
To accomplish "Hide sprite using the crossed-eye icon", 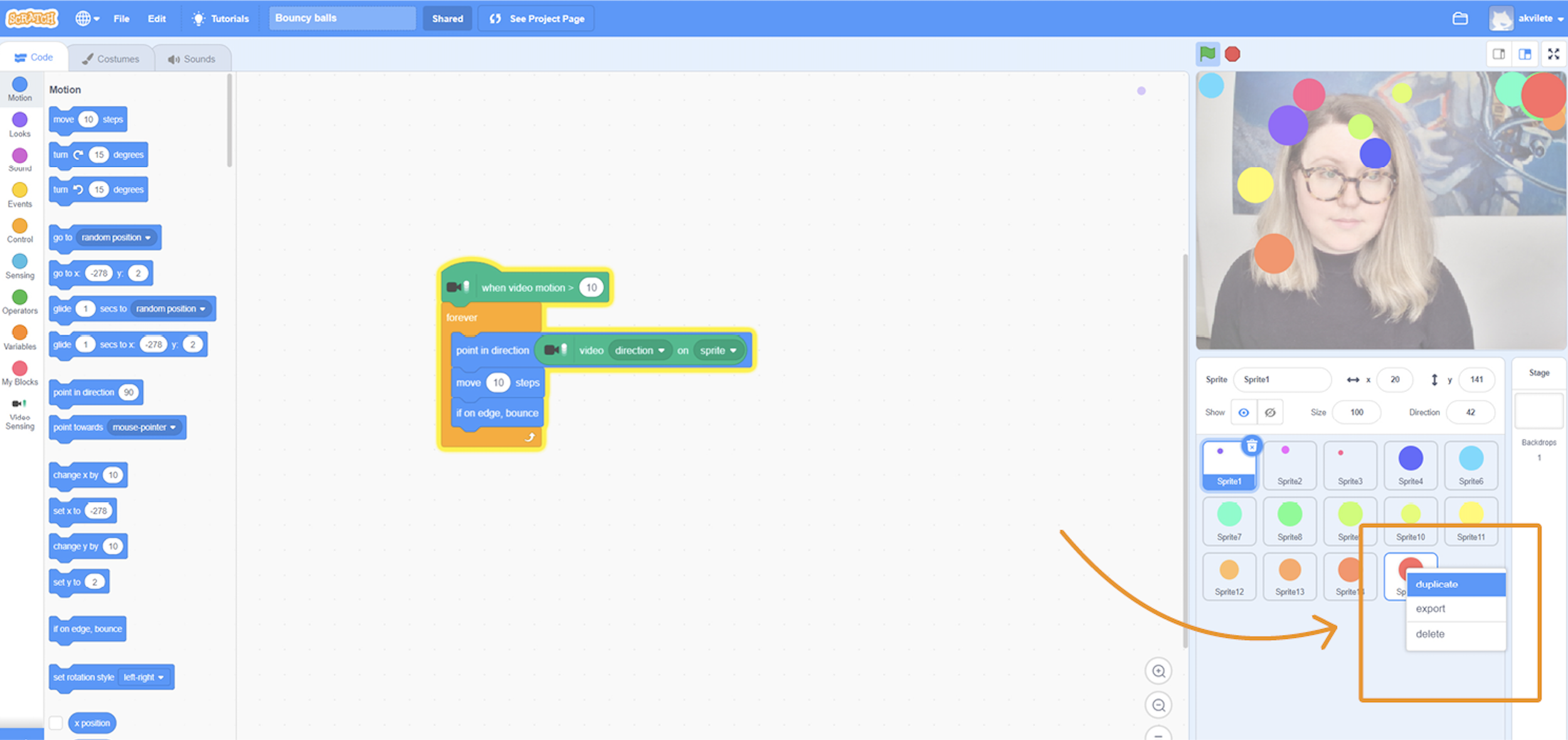I will [1270, 412].
